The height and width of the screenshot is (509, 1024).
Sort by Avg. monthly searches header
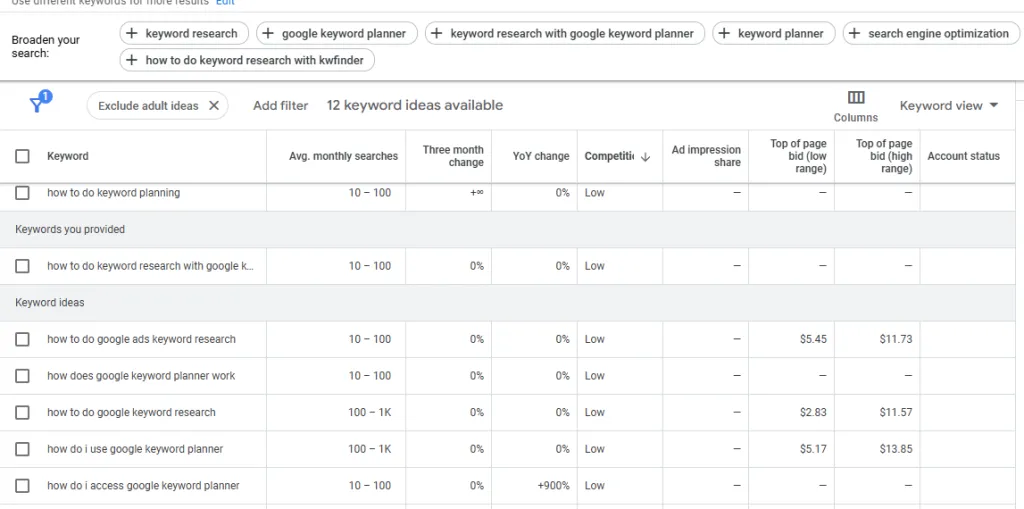pos(344,156)
